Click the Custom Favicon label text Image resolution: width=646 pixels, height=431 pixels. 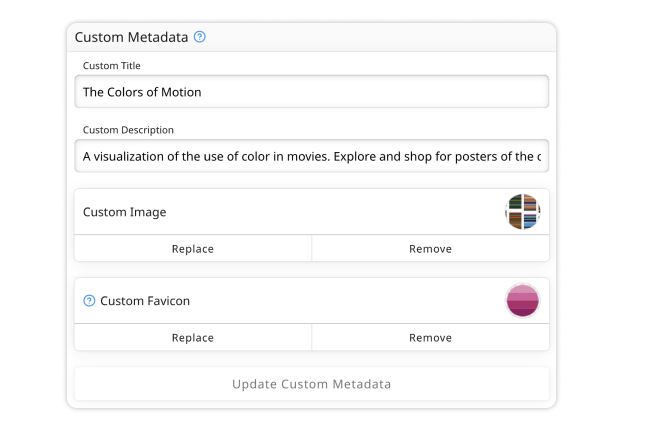click(x=145, y=301)
